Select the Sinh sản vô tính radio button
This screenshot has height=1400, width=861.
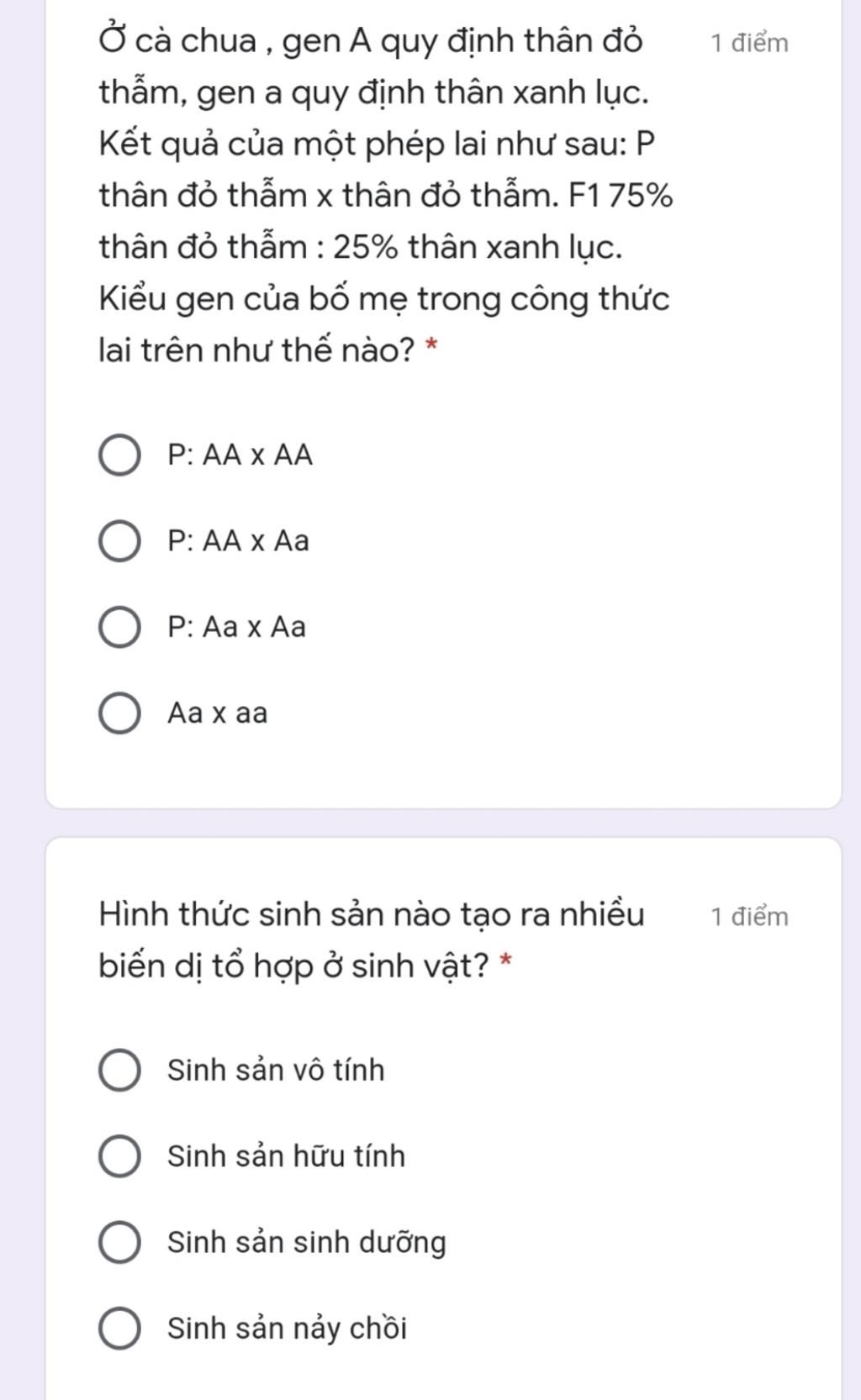point(119,1071)
